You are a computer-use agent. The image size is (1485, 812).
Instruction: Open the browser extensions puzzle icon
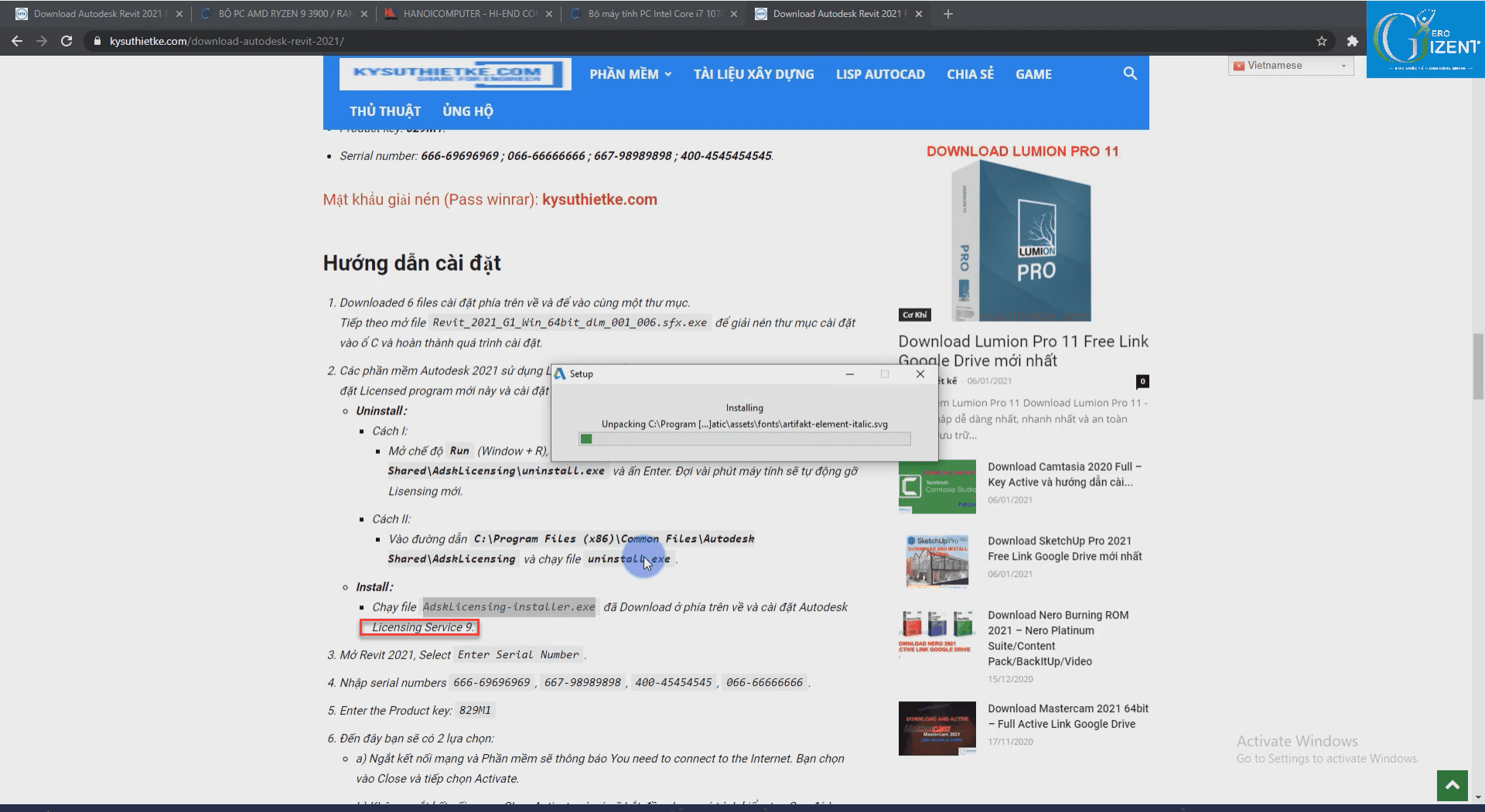tap(1352, 41)
